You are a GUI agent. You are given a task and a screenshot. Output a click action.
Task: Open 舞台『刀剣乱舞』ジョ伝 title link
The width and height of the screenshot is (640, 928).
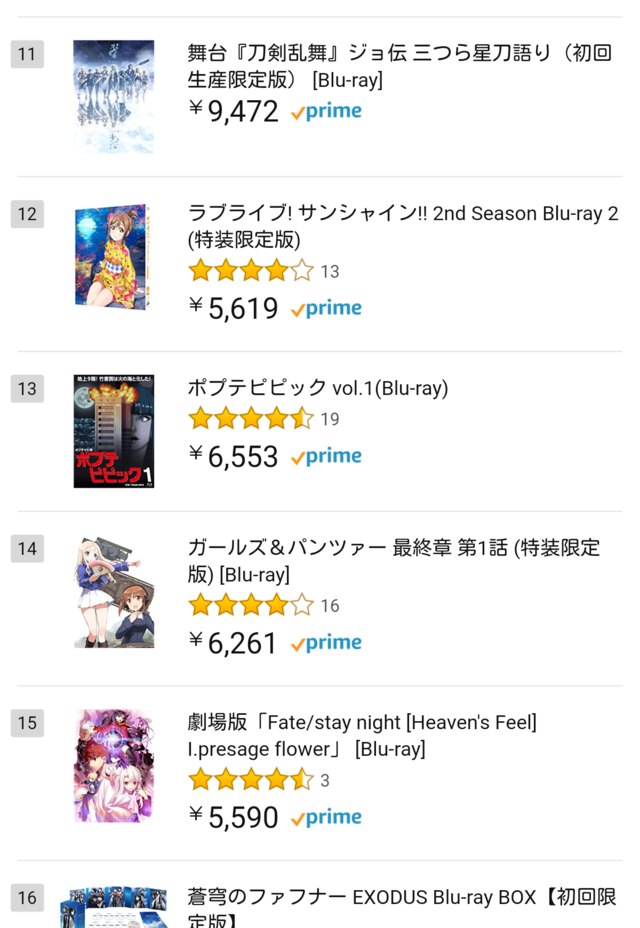pyautogui.click(x=400, y=66)
